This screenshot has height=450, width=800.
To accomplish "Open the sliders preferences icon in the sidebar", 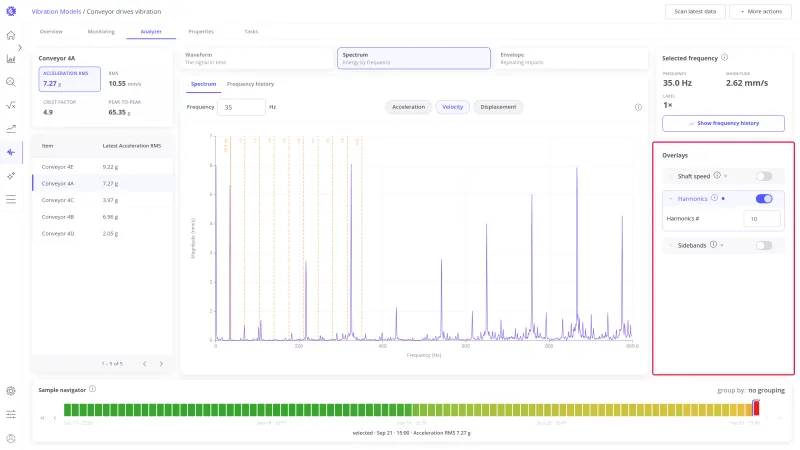I will point(11,414).
